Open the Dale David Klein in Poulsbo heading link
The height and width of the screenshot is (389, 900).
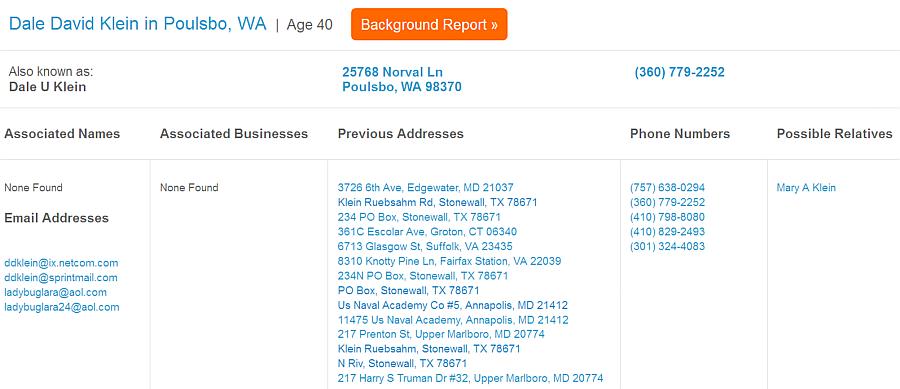pyautogui.click(x=138, y=24)
